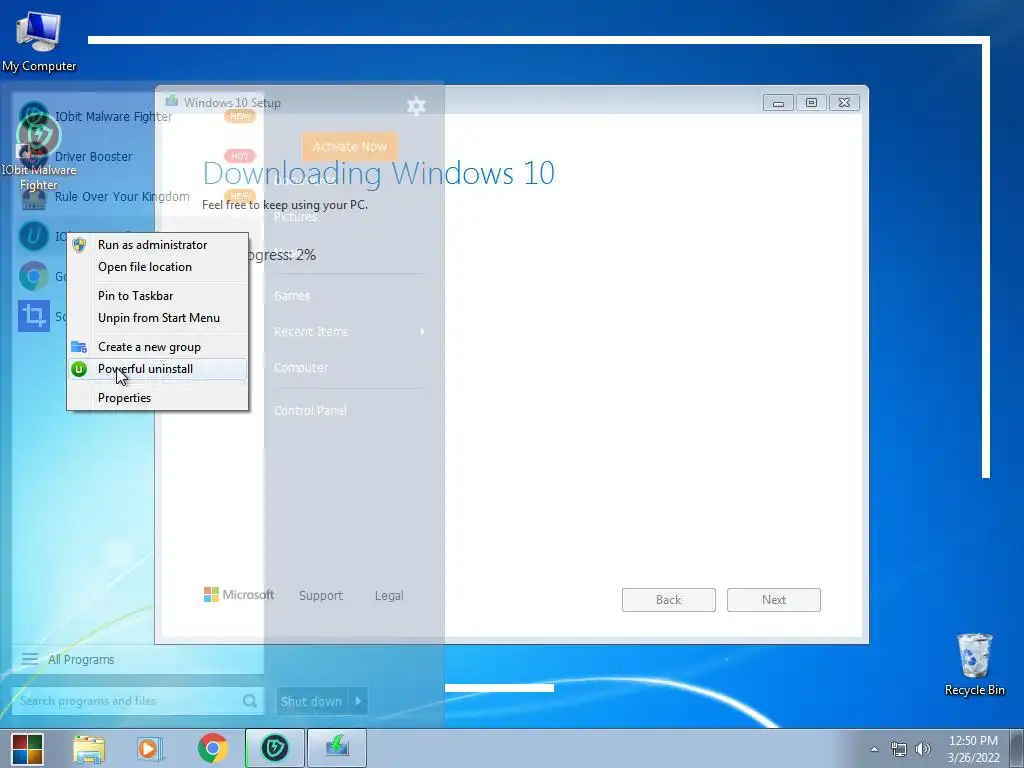Select Open file location entry
The image size is (1024, 768).
(157, 267)
